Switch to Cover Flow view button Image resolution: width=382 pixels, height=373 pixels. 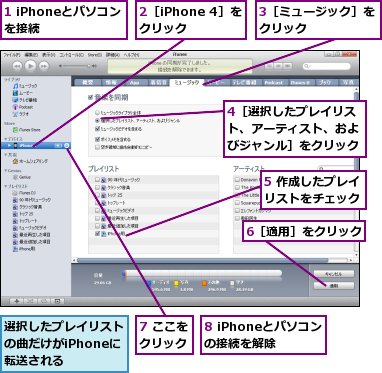click(x=288, y=66)
